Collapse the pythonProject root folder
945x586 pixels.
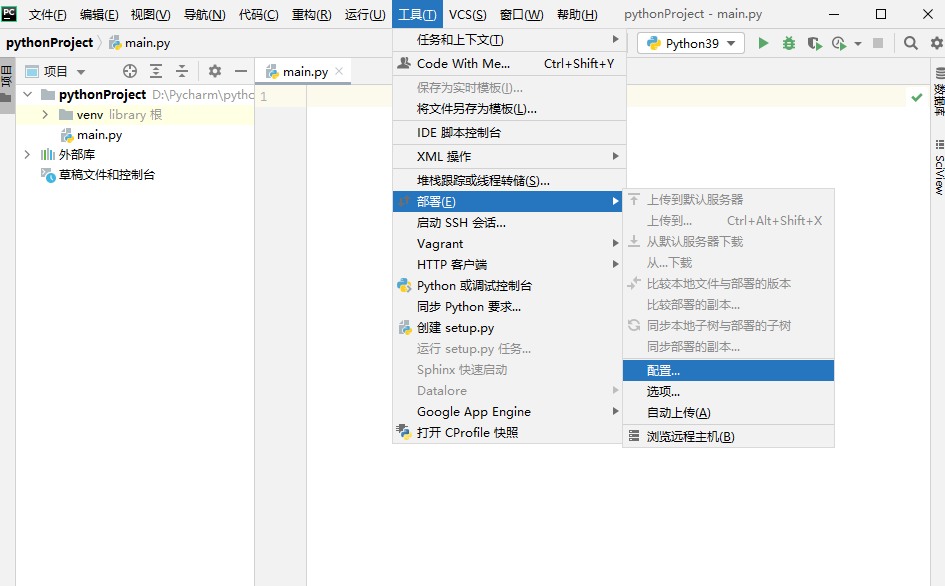point(26,94)
